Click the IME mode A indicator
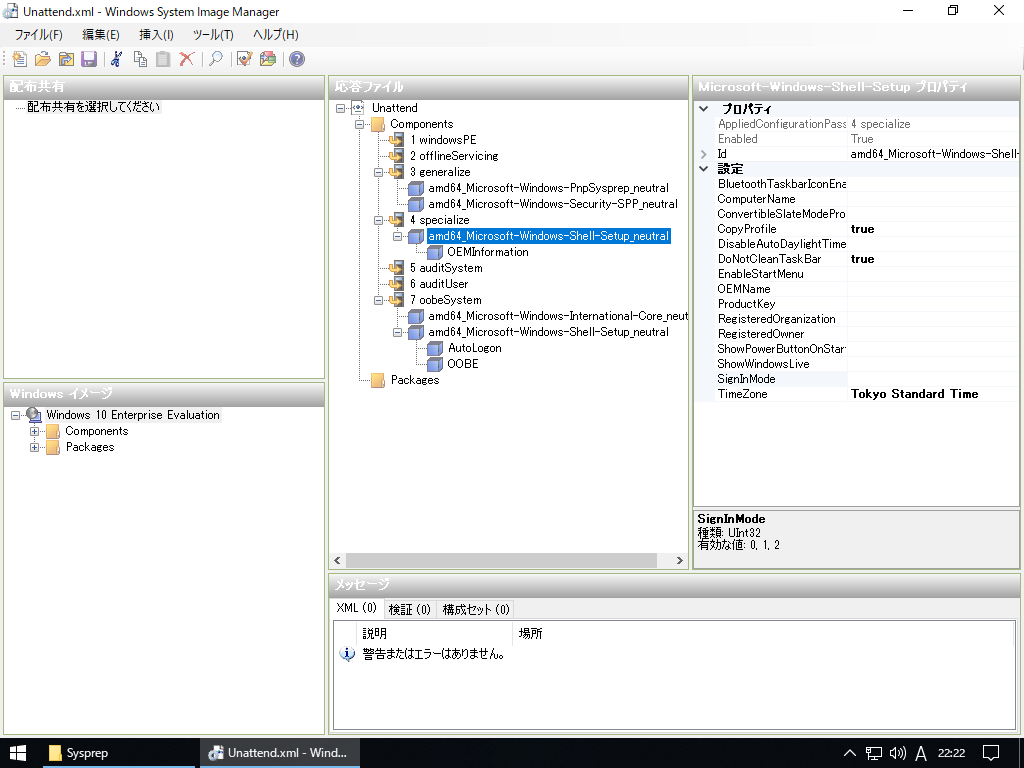The width and height of the screenshot is (1024, 768). click(x=921, y=753)
